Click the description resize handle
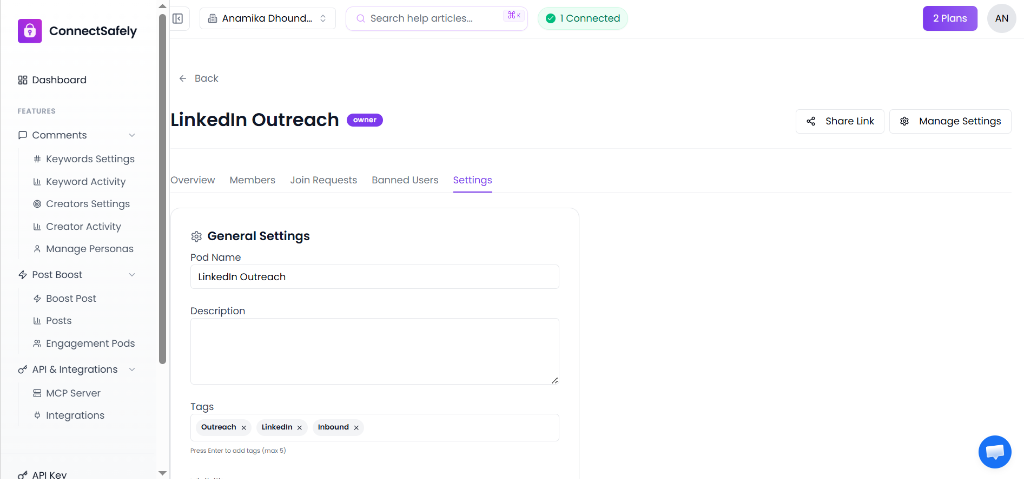Viewport: 1024px width, 479px height. [555, 380]
